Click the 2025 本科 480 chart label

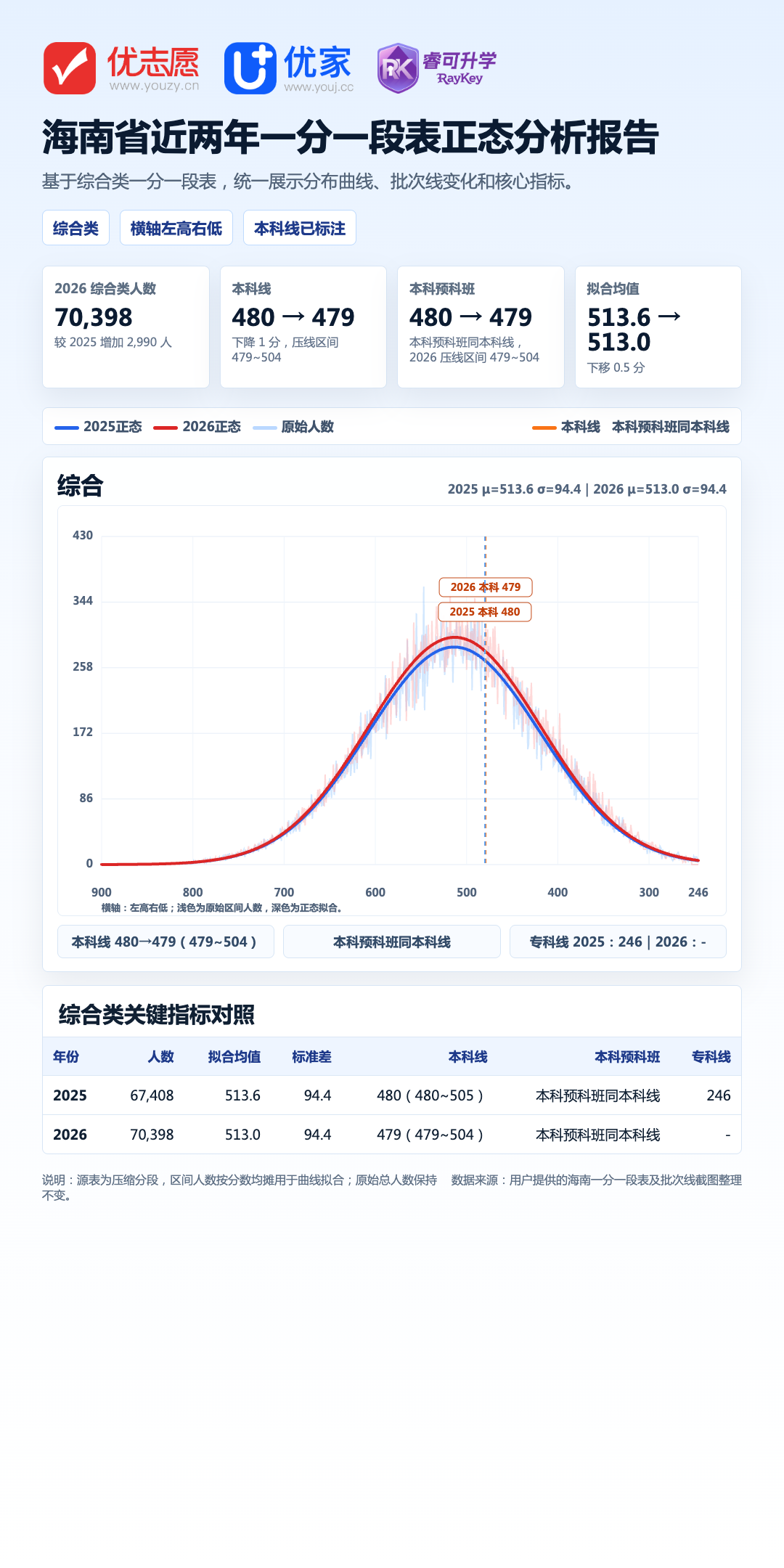pyautogui.click(x=485, y=611)
